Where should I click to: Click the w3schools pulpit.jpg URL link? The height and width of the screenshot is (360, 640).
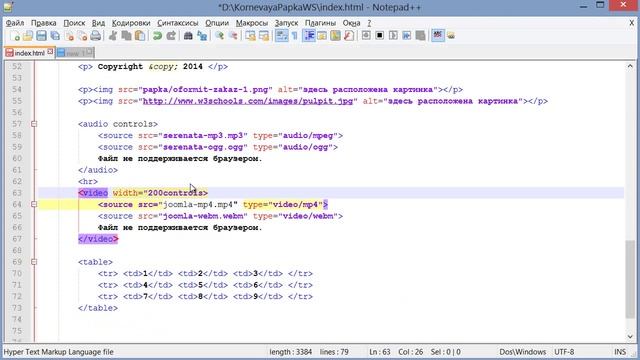point(247,101)
